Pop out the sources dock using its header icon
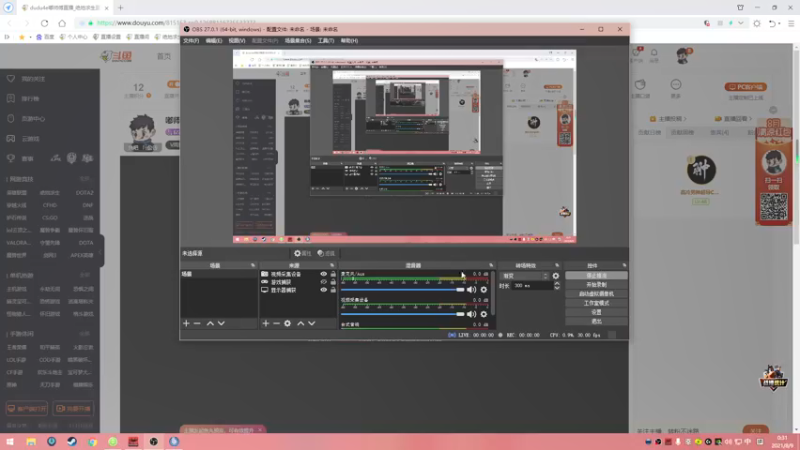800x450 pixels. 332,265
